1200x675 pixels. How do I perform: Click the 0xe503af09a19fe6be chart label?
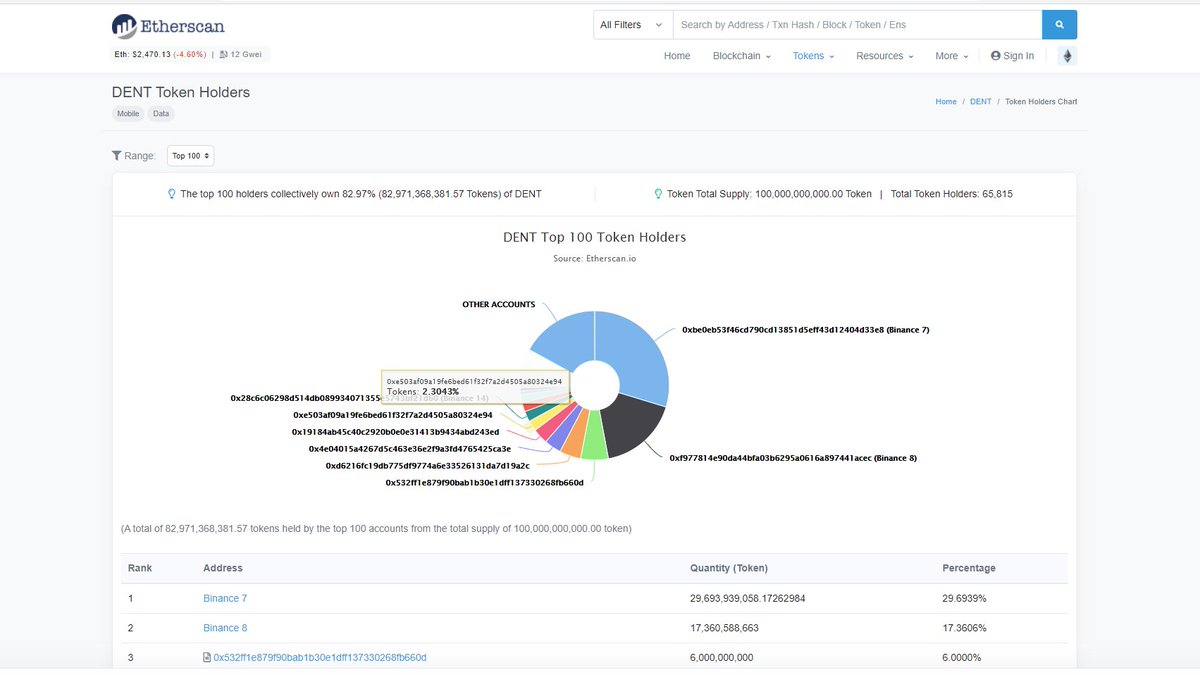point(392,415)
